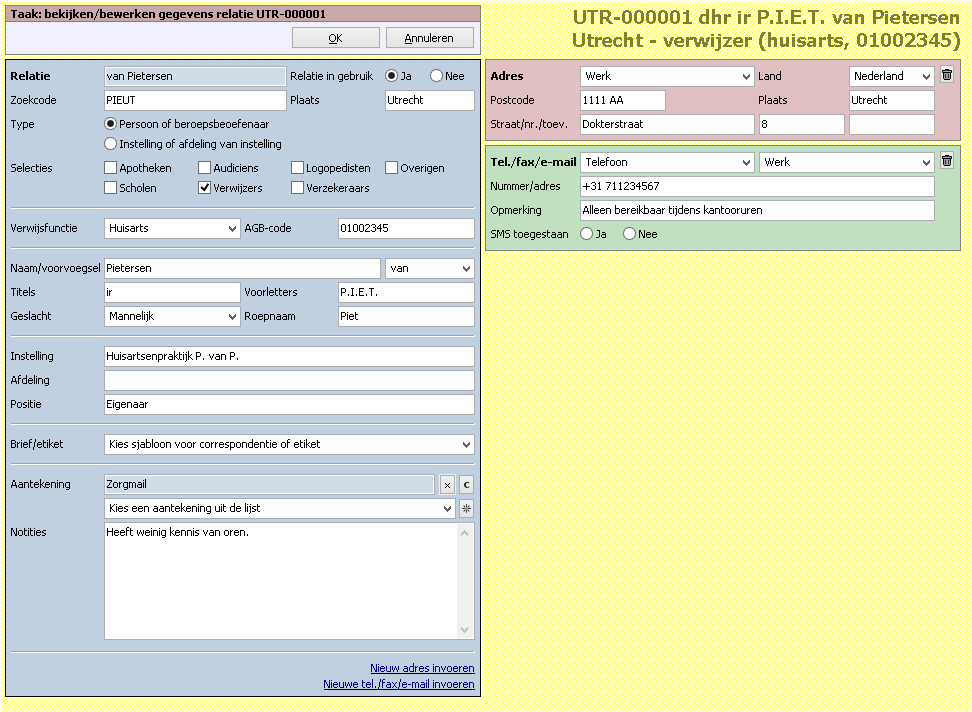
Task: Check the Apotheken selection box
Action: pos(111,168)
